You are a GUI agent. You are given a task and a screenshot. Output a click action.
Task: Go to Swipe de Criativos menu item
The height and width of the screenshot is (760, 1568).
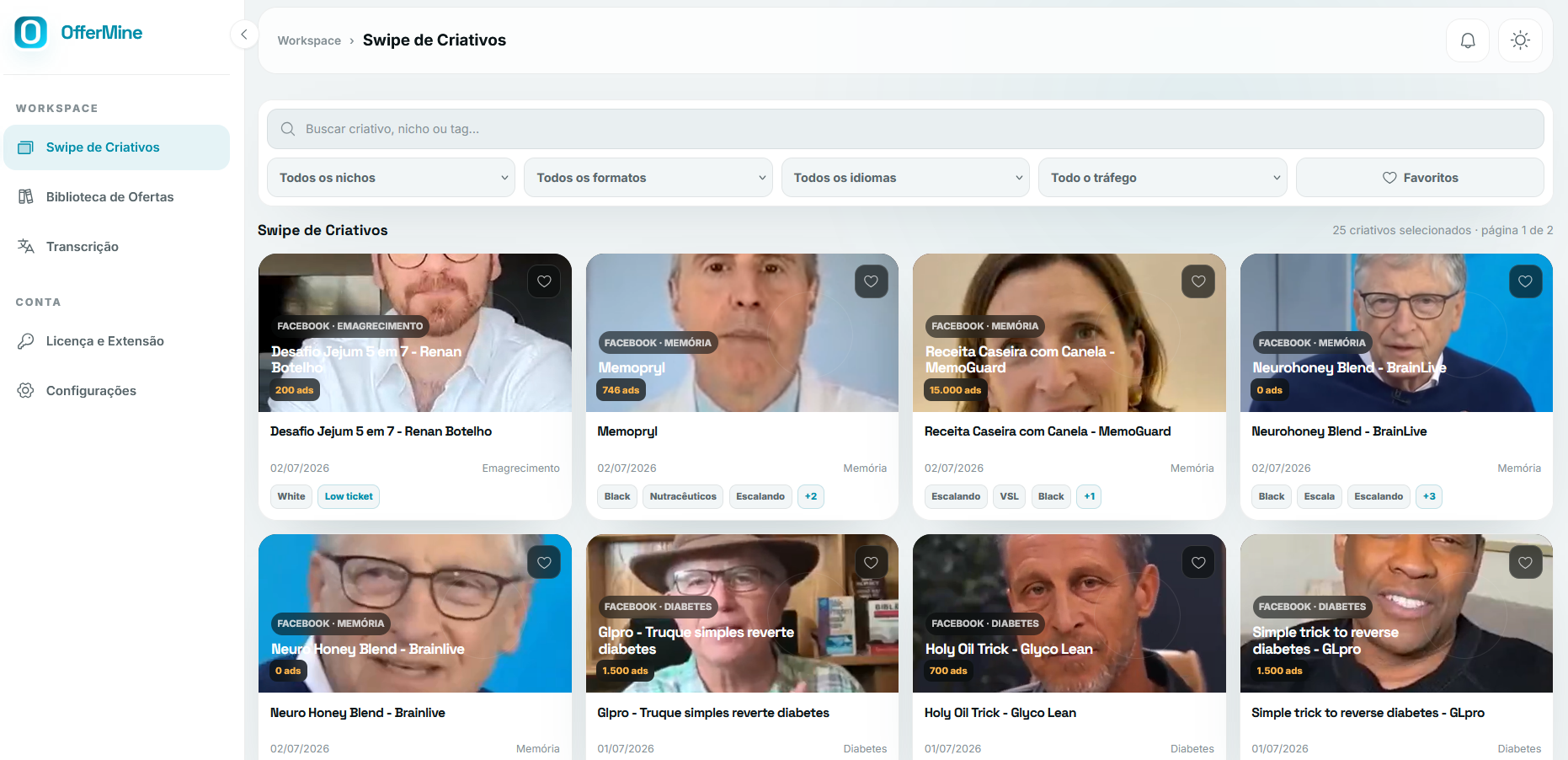point(116,147)
